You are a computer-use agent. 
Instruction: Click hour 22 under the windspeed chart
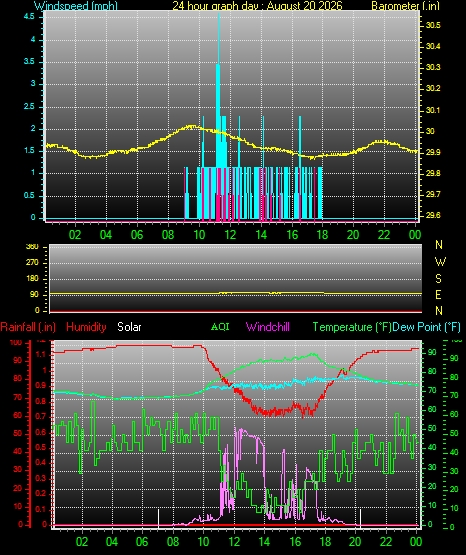tap(384, 235)
